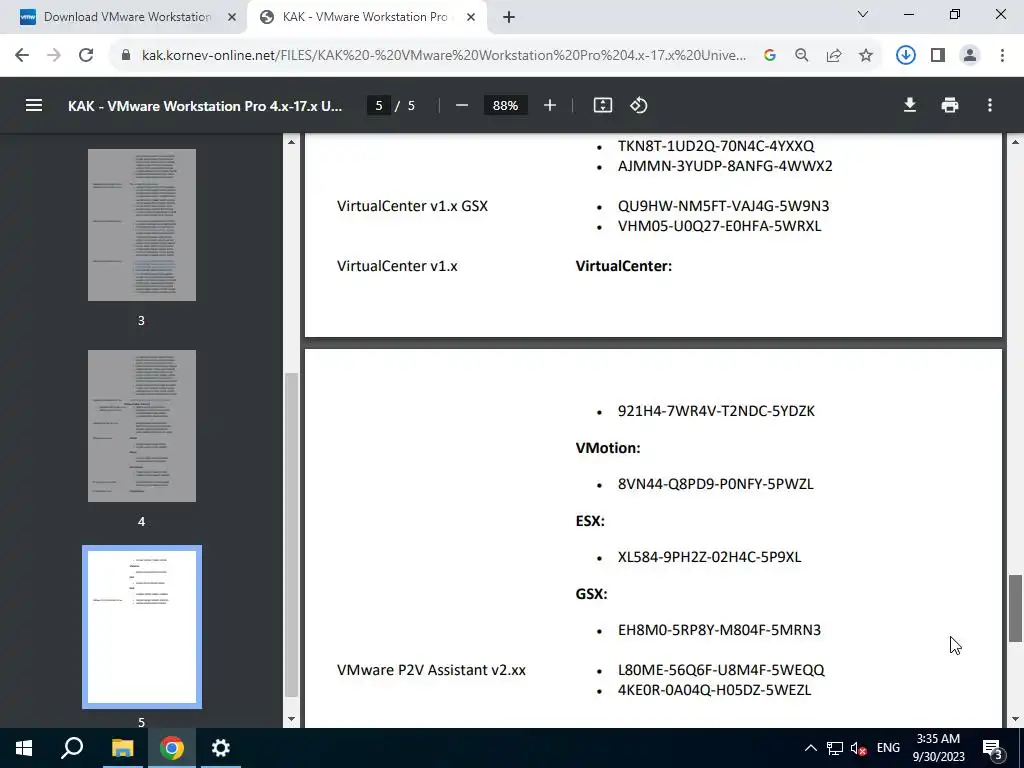Open the notification center icon
Image resolution: width=1024 pixels, height=768 pixels.
pyautogui.click(x=993, y=749)
